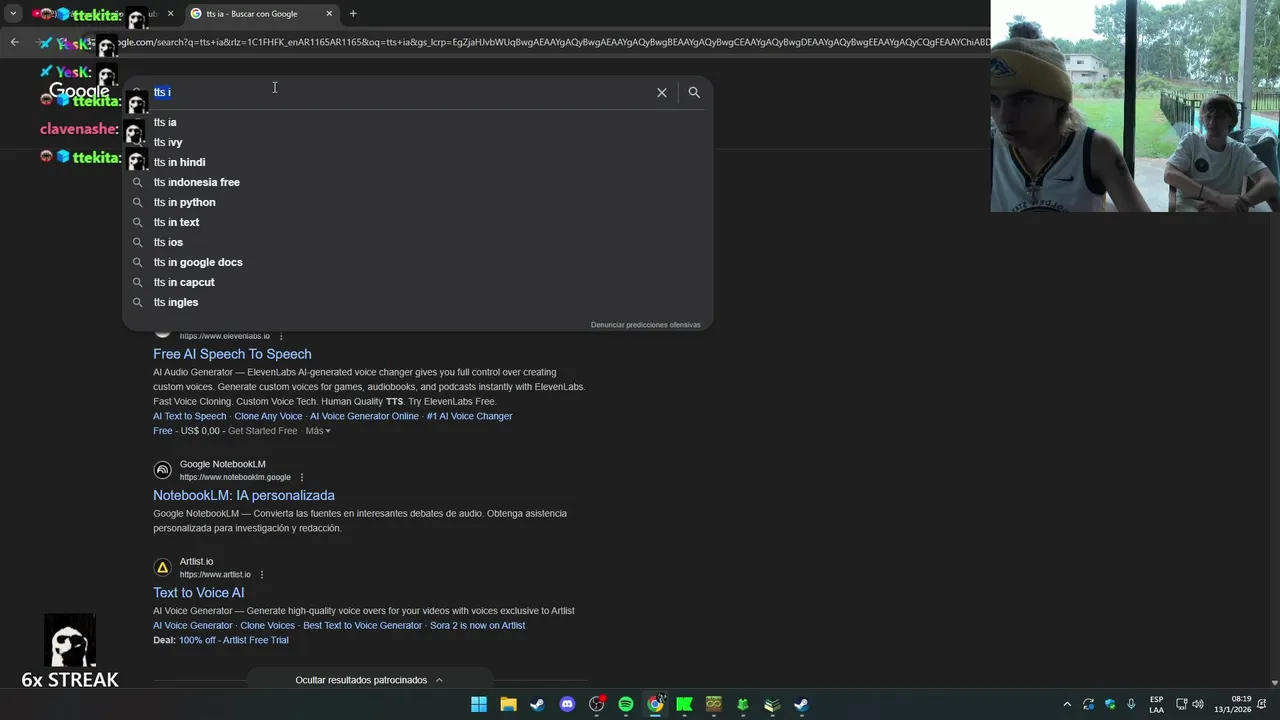The width and height of the screenshot is (1280, 720).
Task: Select the 'tts in text' suggestion
Action: click(x=417, y=222)
